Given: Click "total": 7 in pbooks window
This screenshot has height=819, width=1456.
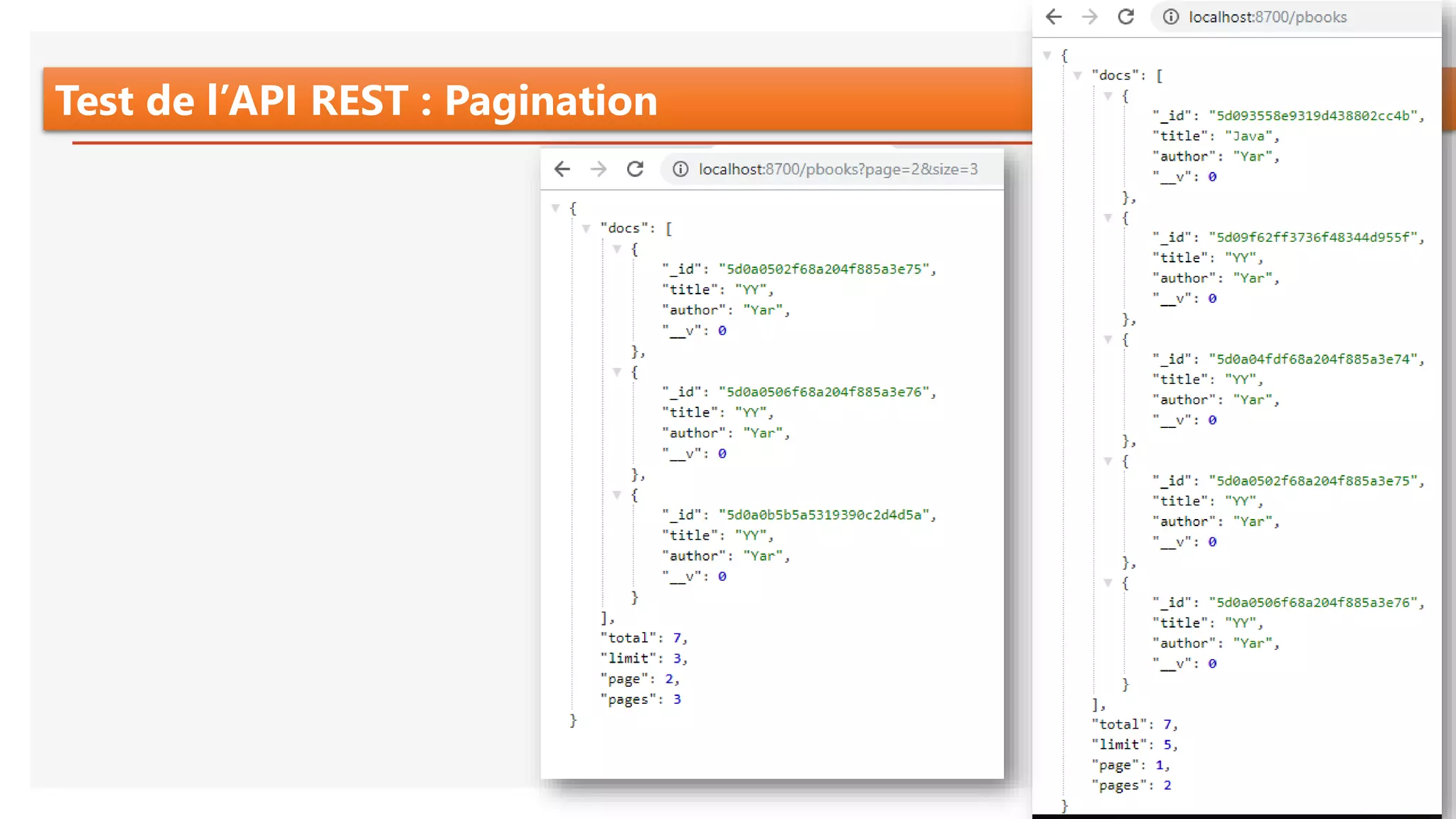Looking at the screenshot, I should 1135,724.
